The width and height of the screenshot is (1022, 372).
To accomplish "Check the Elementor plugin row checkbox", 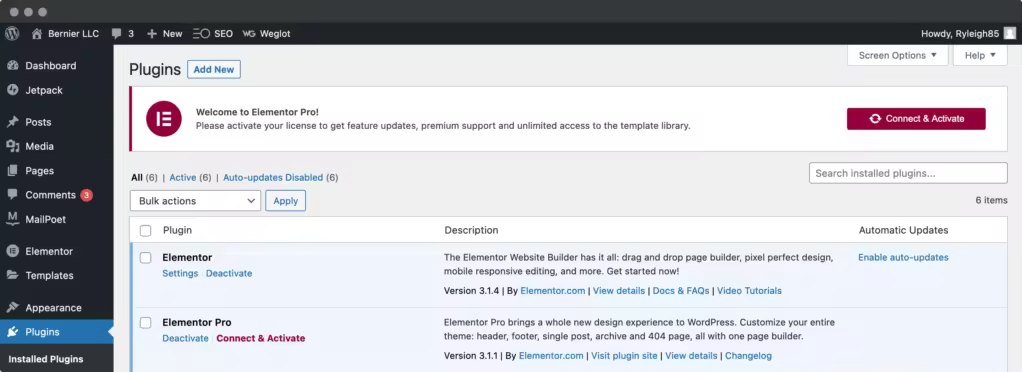I will click(x=145, y=258).
